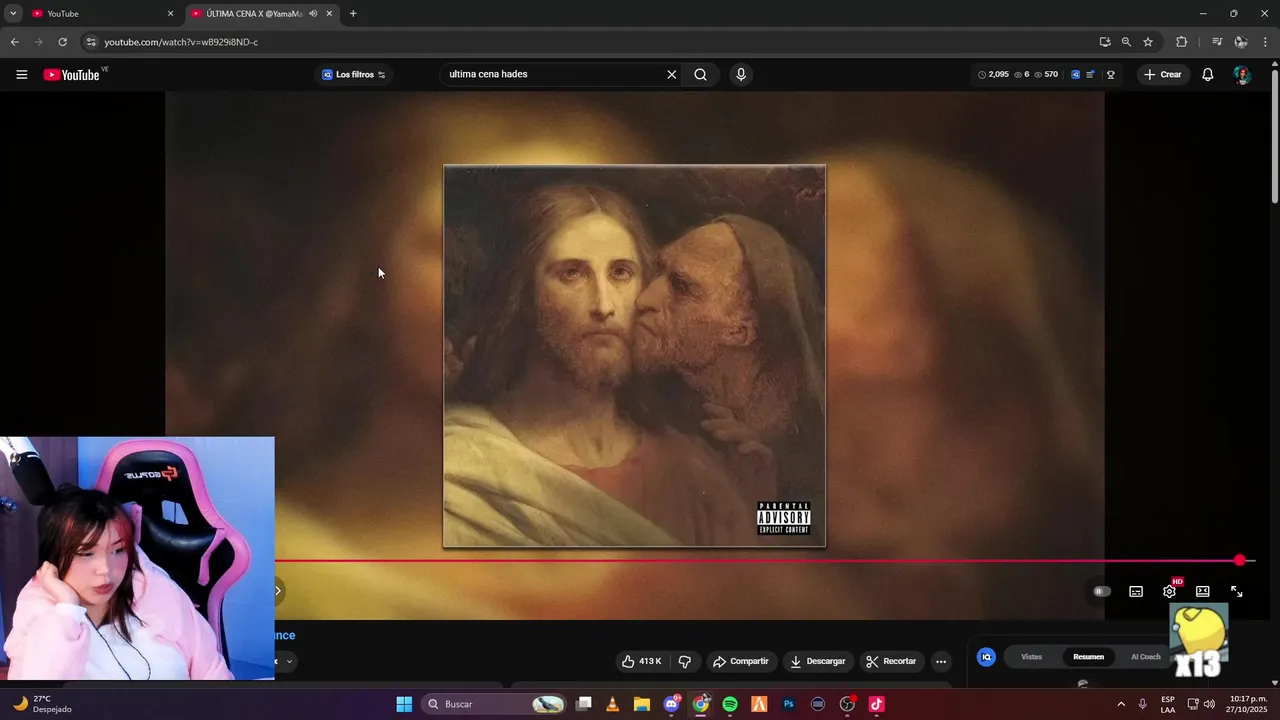1280x720 pixels.
Task: Like the video with 413 K
Action: (x=641, y=661)
